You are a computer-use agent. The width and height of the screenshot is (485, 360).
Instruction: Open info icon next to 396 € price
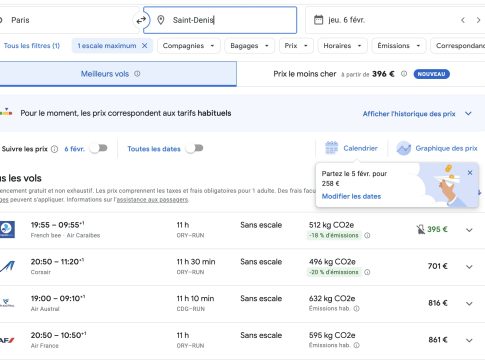click(x=404, y=74)
